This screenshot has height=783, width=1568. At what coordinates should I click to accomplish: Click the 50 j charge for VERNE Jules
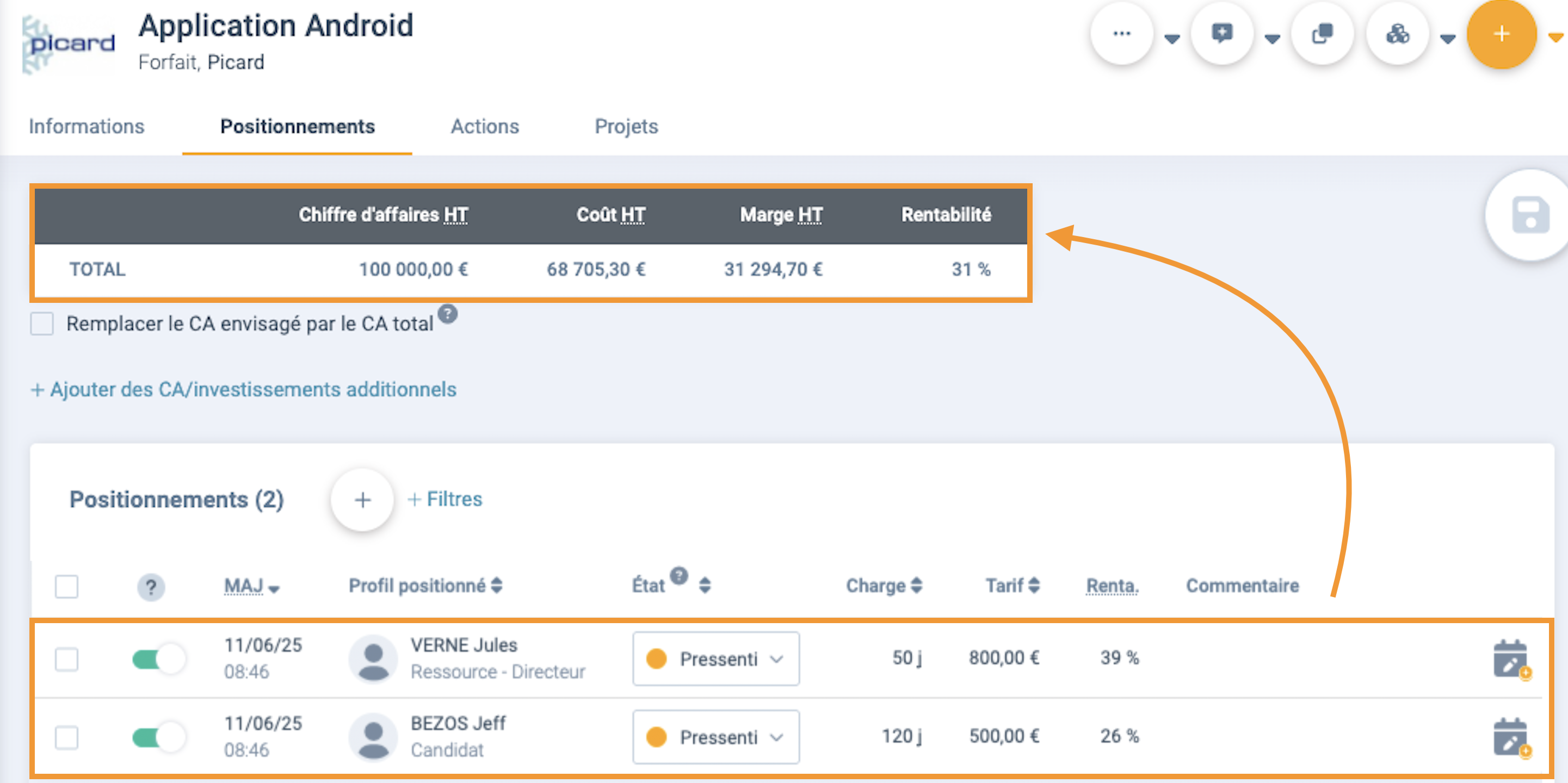[x=907, y=658]
